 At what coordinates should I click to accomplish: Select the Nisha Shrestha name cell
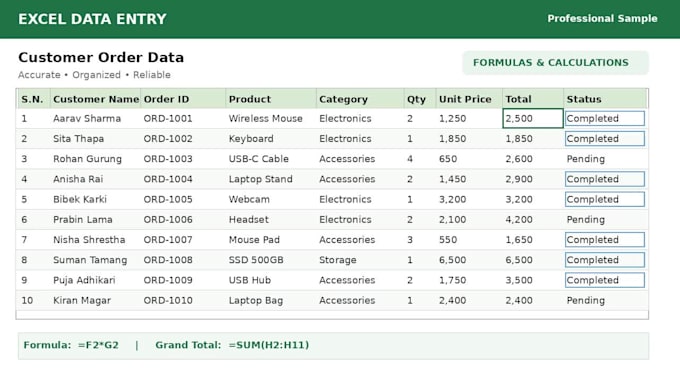click(89, 240)
